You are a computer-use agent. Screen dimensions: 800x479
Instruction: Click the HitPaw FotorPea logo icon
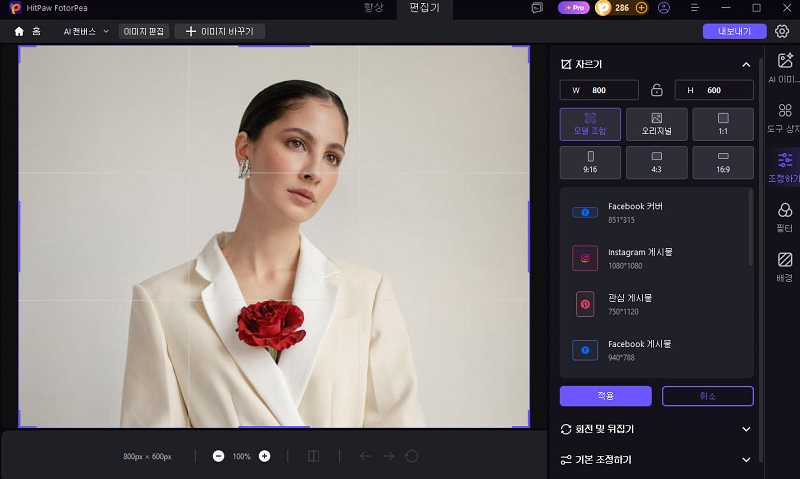[x=15, y=8]
